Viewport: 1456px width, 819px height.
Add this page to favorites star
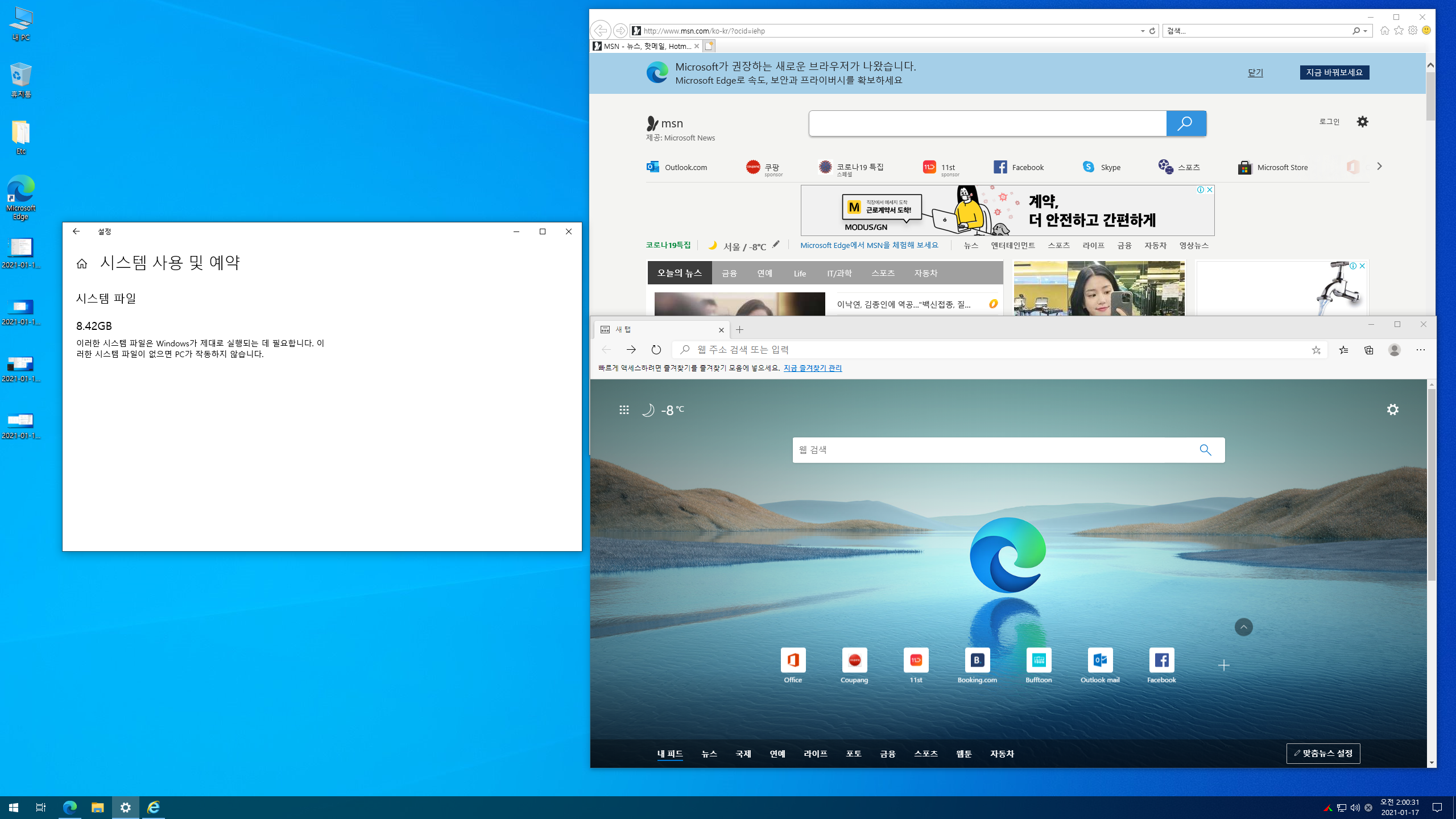coord(1316,350)
